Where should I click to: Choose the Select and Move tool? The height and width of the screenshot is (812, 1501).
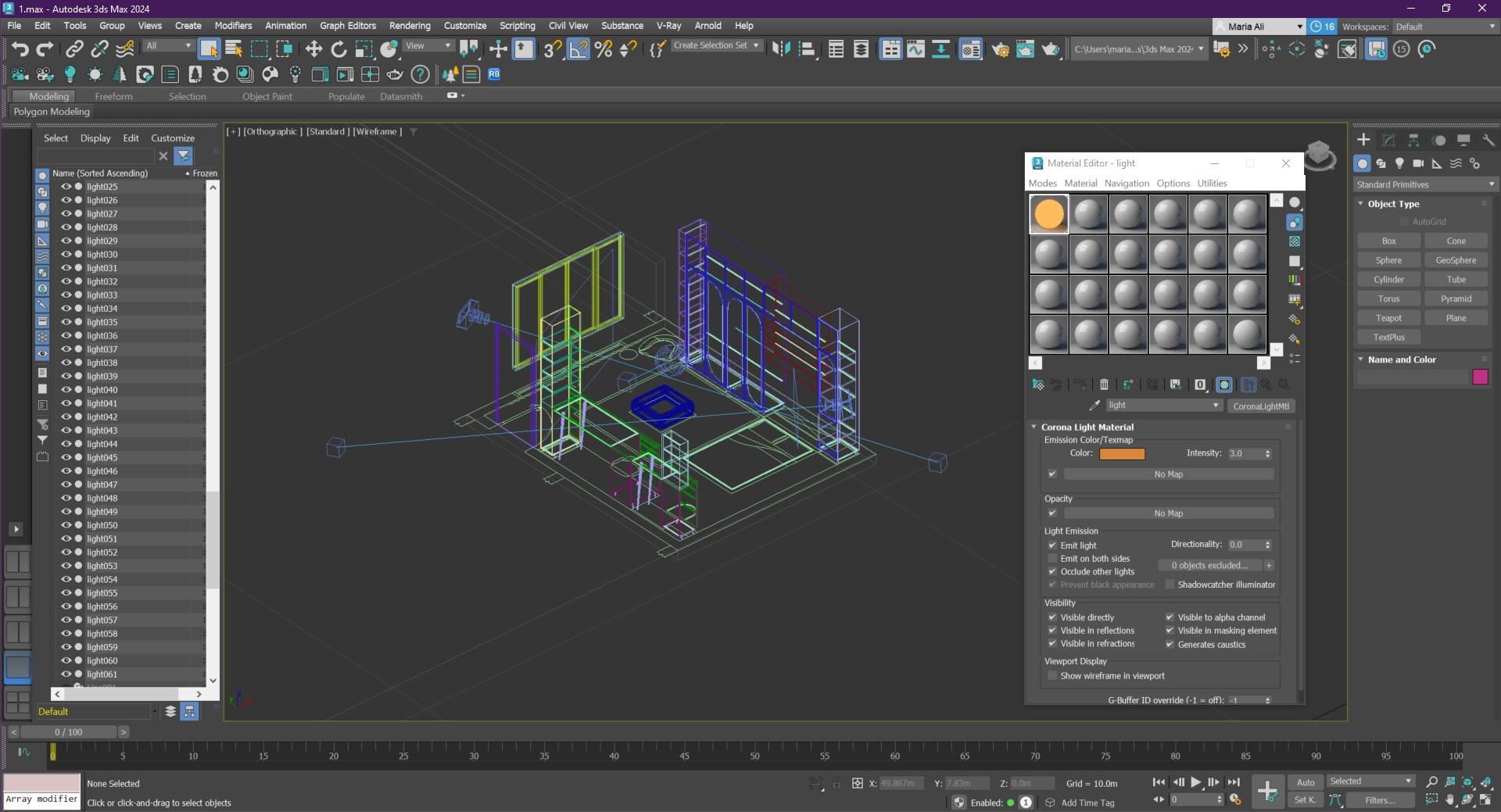[313, 49]
